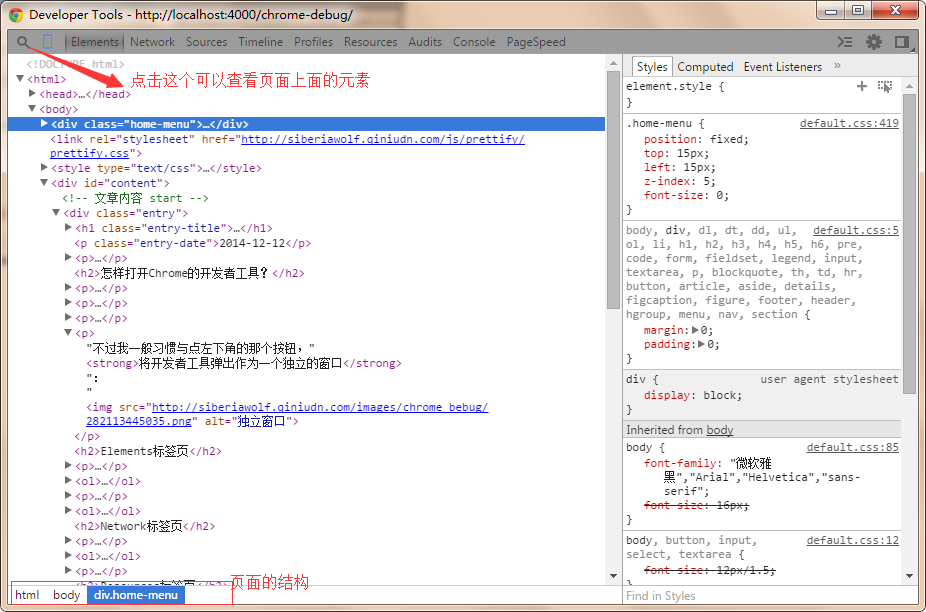The width and height of the screenshot is (926, 612).
Task: Expand the div home-menu node
Action: coord(44,123)
